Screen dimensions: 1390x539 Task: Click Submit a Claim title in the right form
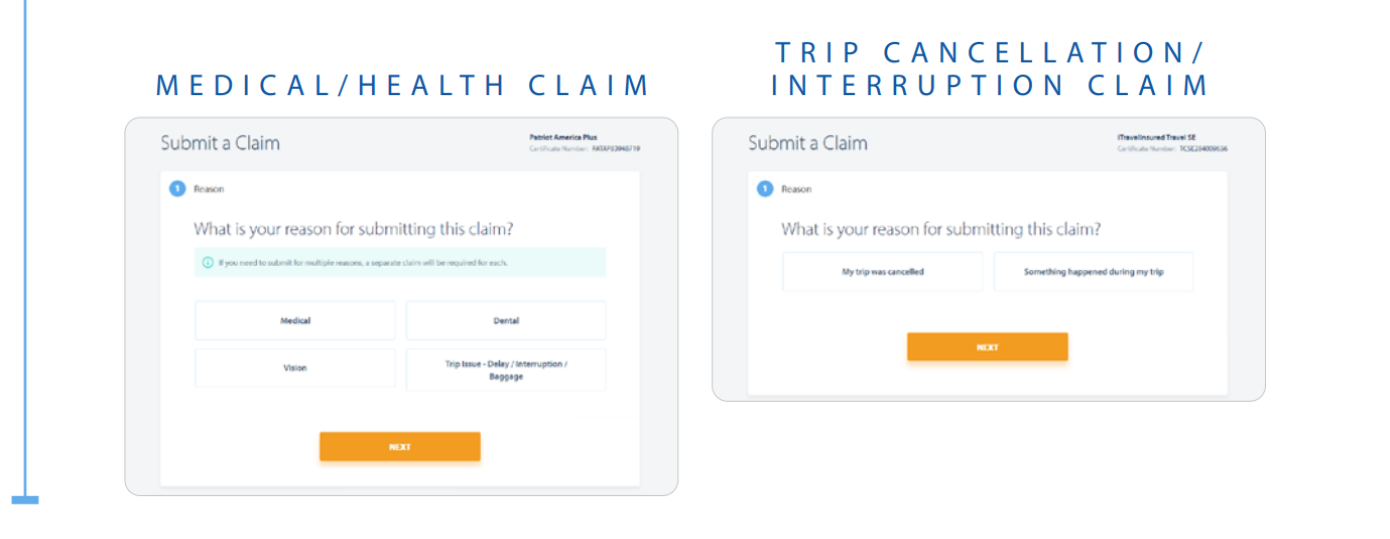point(808,143)
